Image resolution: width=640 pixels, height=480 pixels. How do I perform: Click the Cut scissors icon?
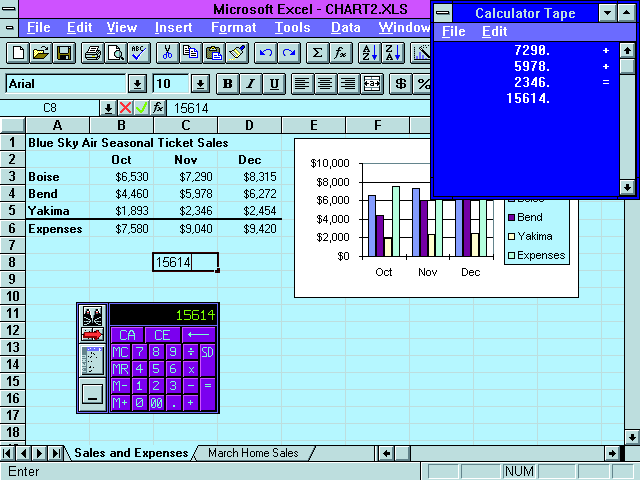pos(167,53)
